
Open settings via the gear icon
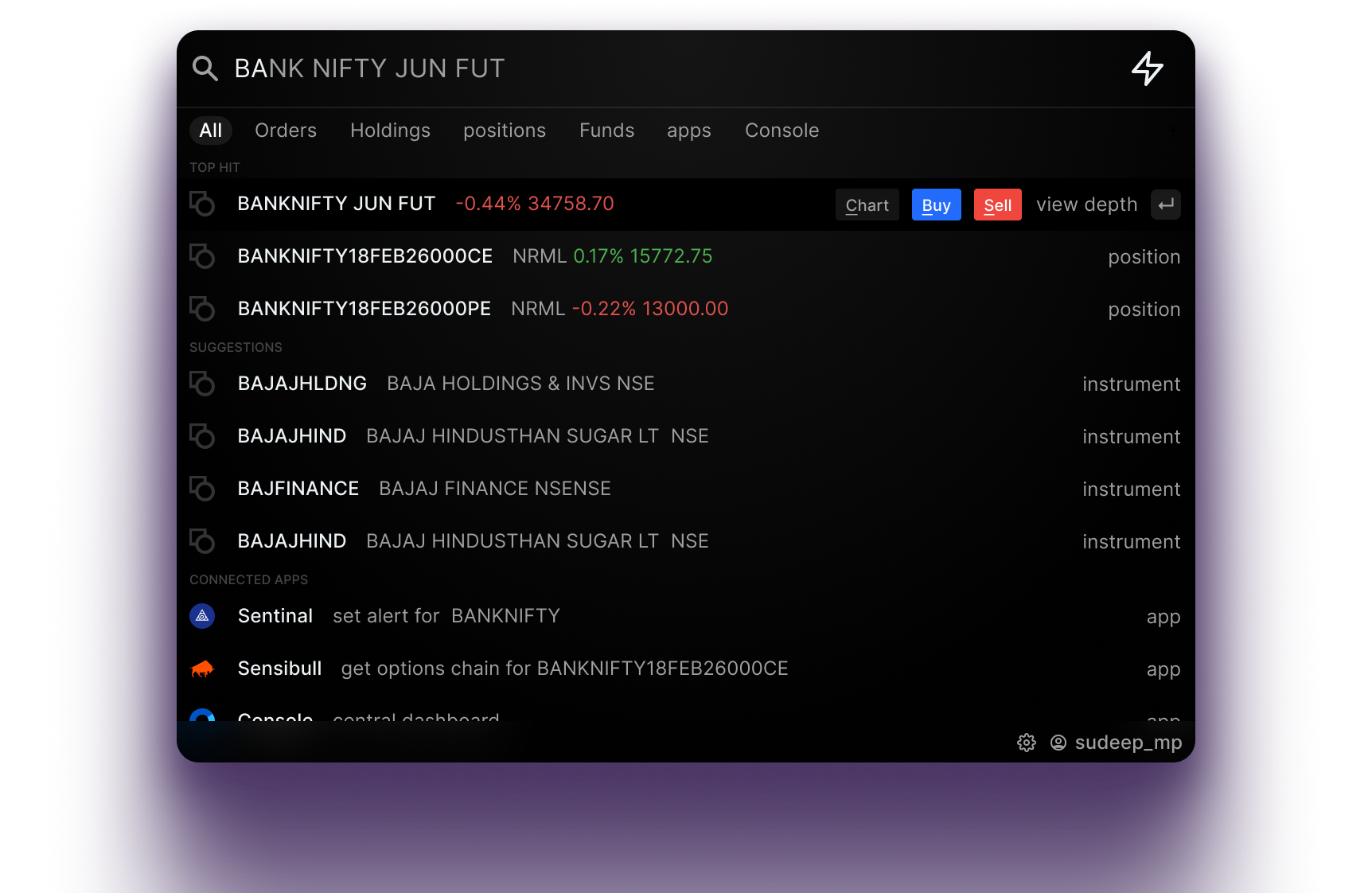1027,743
